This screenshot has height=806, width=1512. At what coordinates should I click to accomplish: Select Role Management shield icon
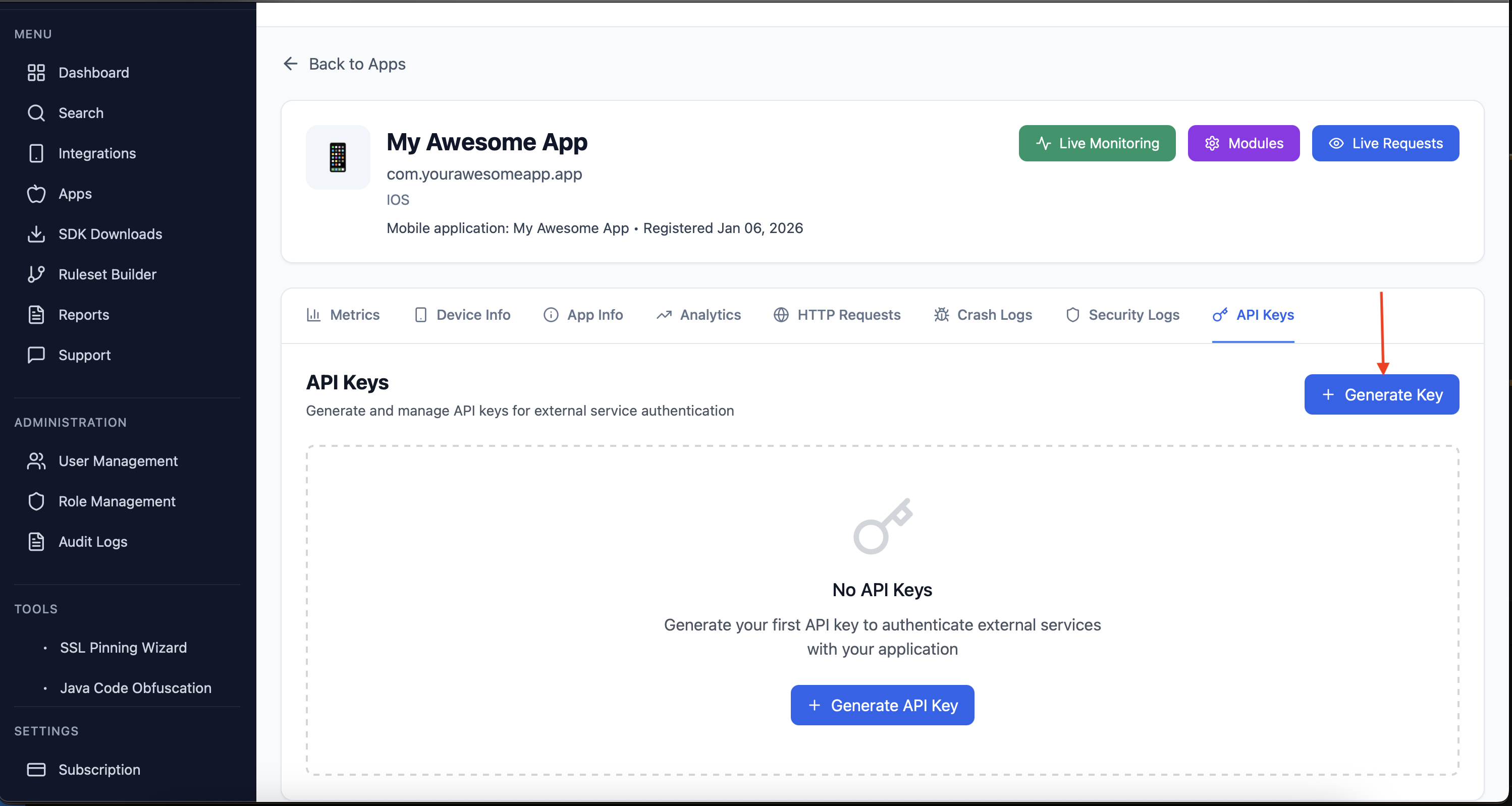36,501
